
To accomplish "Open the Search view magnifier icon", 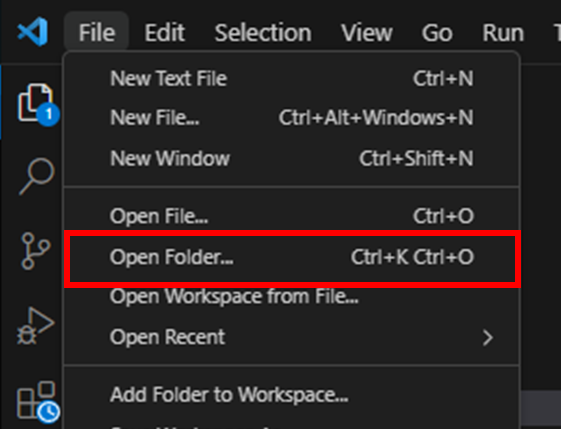I will click(x=36, y=176).
